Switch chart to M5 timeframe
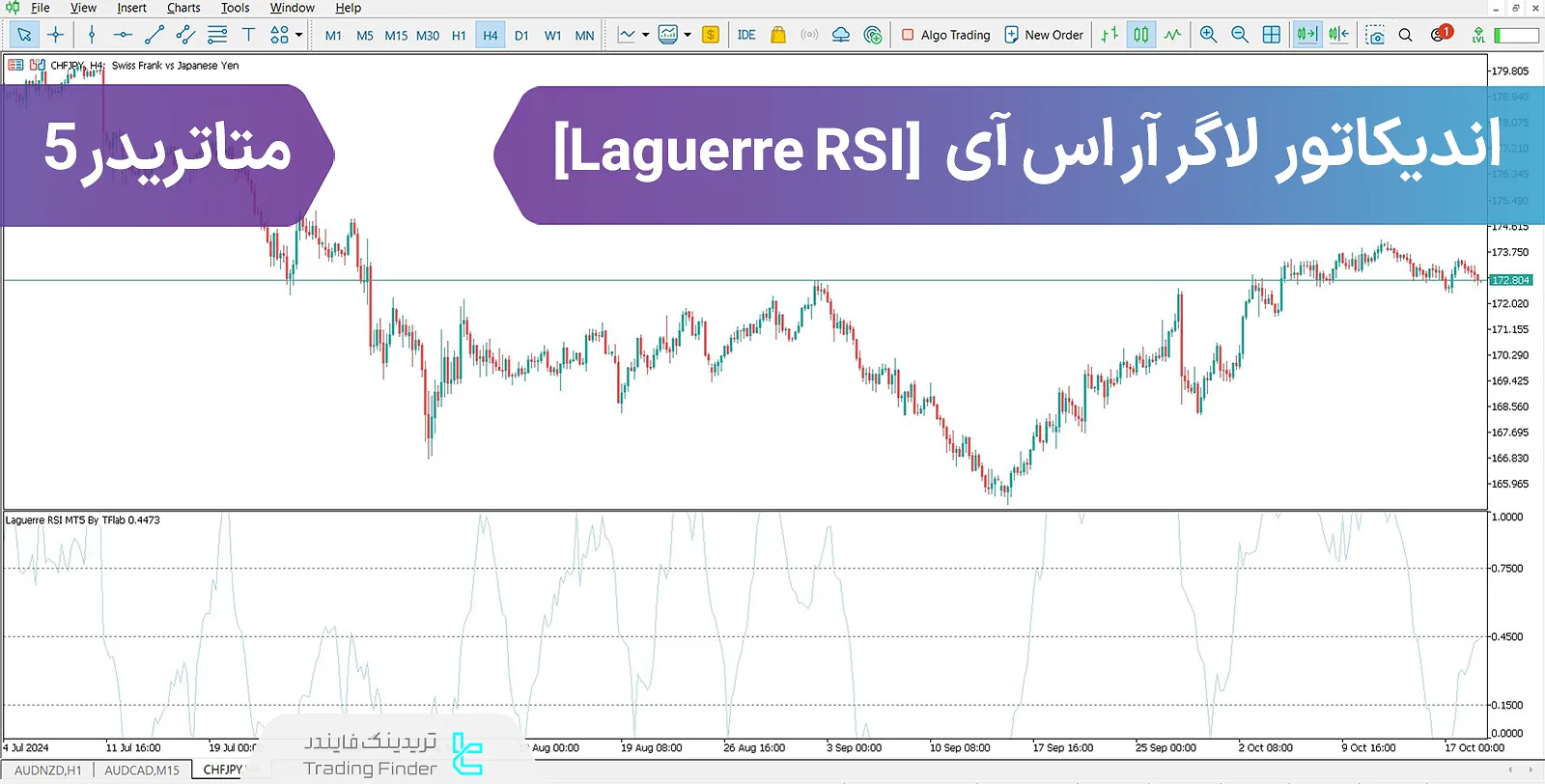This screenshot has width=1545, height=784. click(x=365, y=36)
